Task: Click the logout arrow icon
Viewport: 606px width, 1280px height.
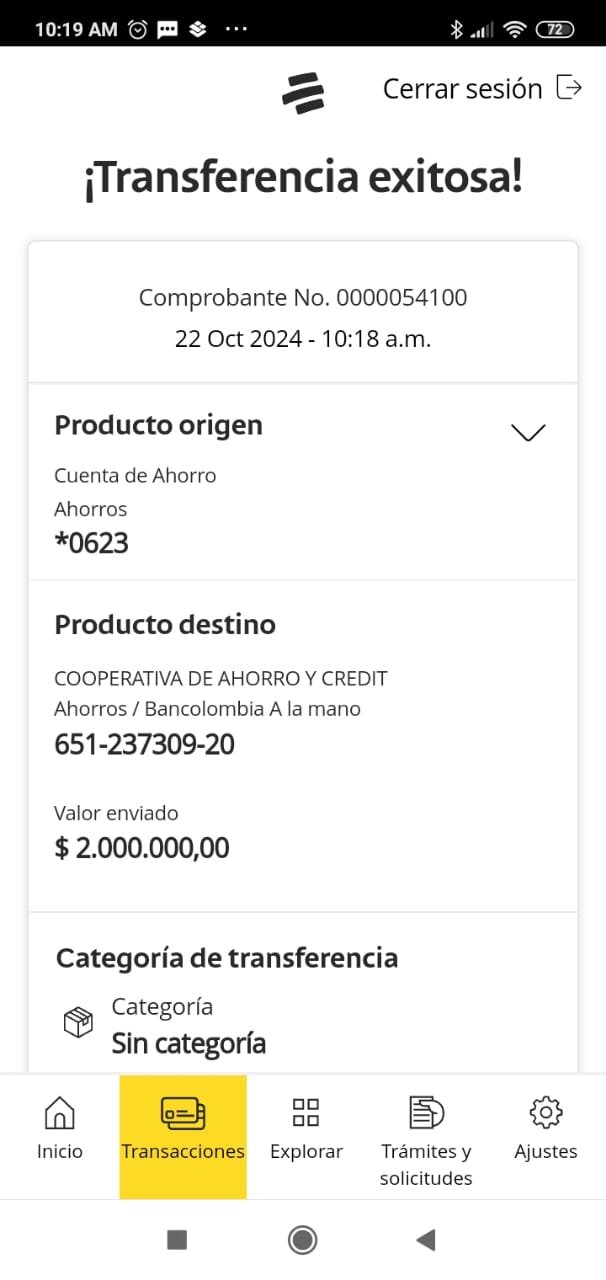Action: (569, 88)
